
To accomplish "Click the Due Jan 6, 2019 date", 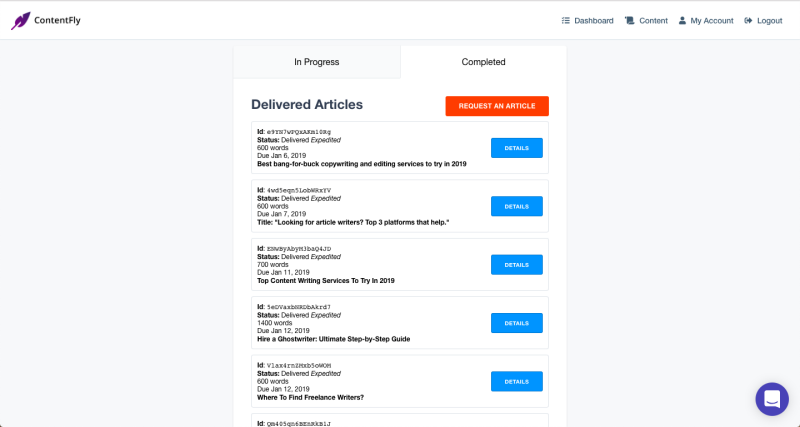I will [282, 156].
